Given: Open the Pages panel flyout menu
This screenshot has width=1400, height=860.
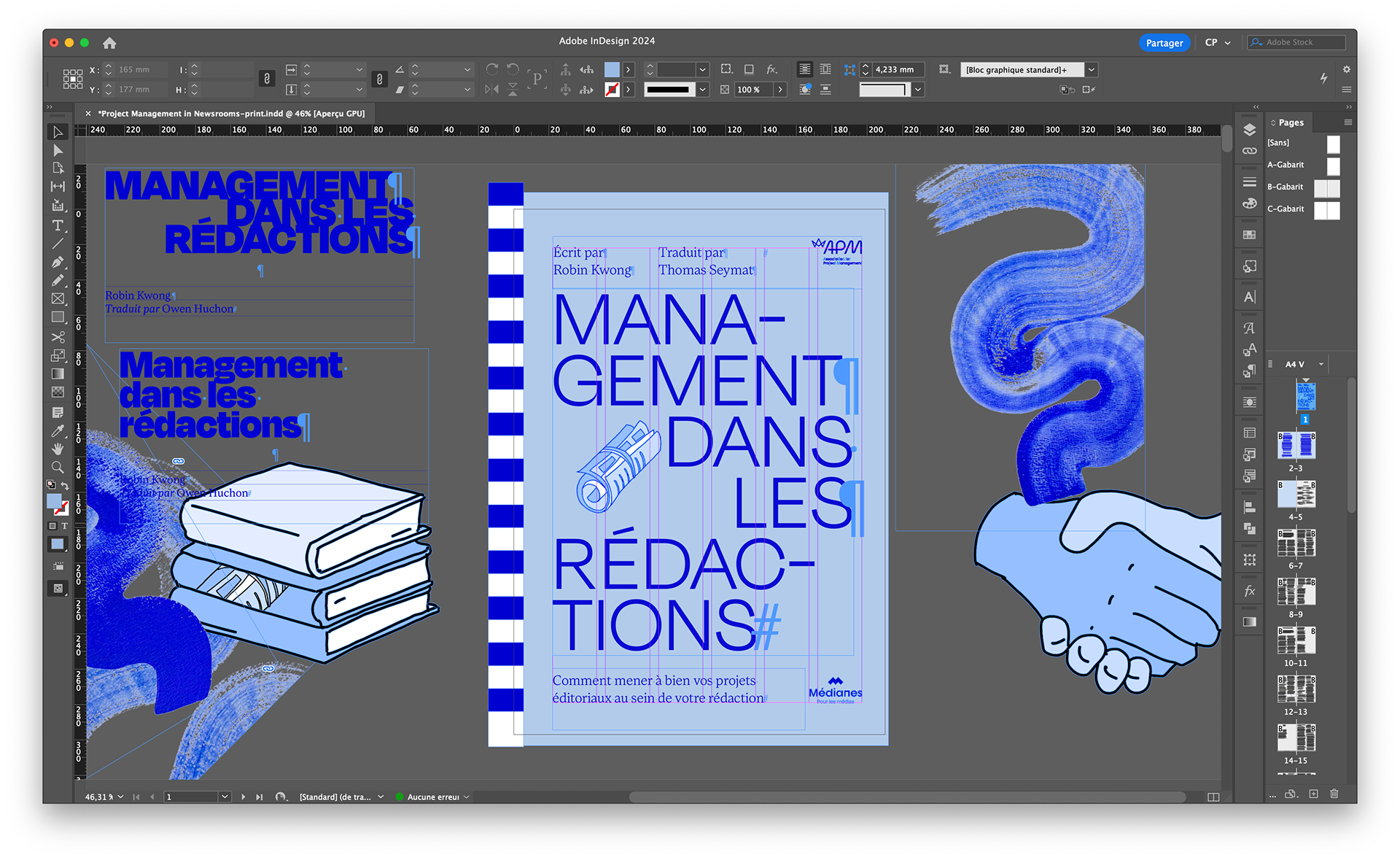Looking at the screenshot, I should click(x=1347, y=123).
